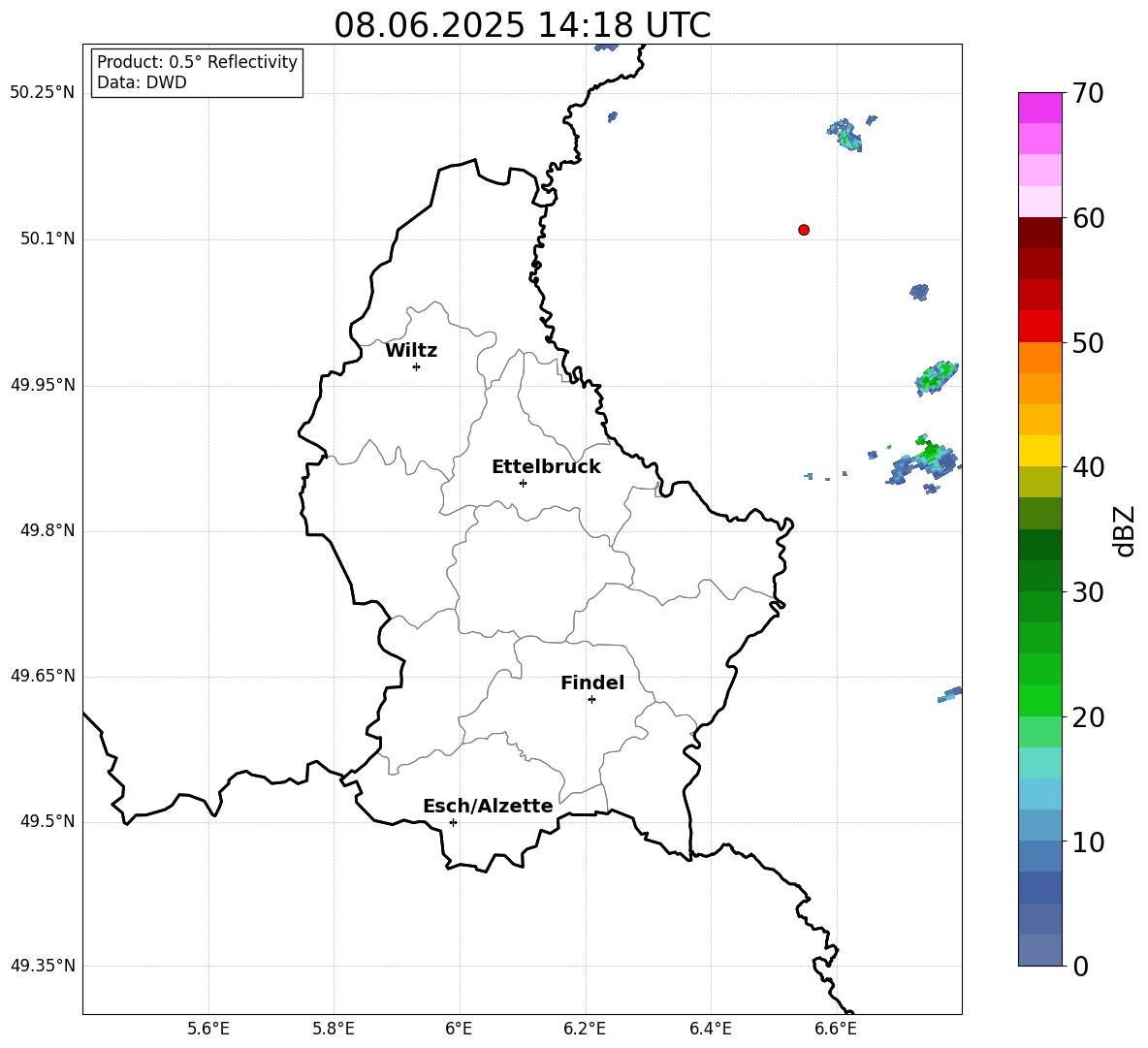Click the 0 tick label on colorbar
The height and width of the screenshot is (1048, 1148).
[1080, 966]
